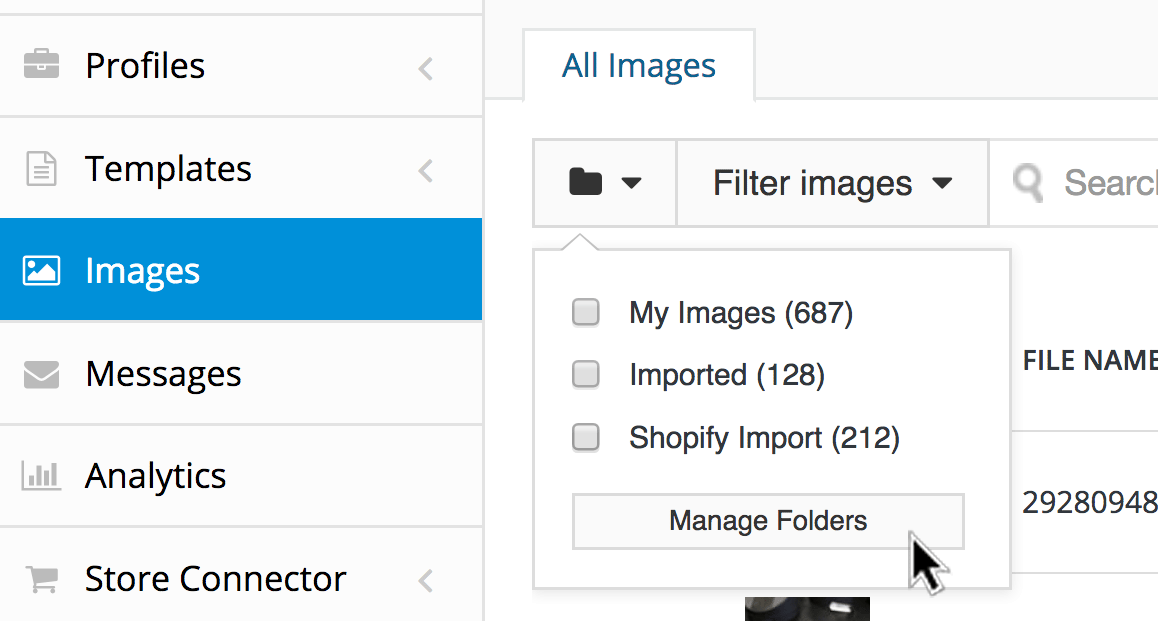The width and height of the screenshot is (1158, 621).
Task: Click the Templates document icon
Action: 41,169
